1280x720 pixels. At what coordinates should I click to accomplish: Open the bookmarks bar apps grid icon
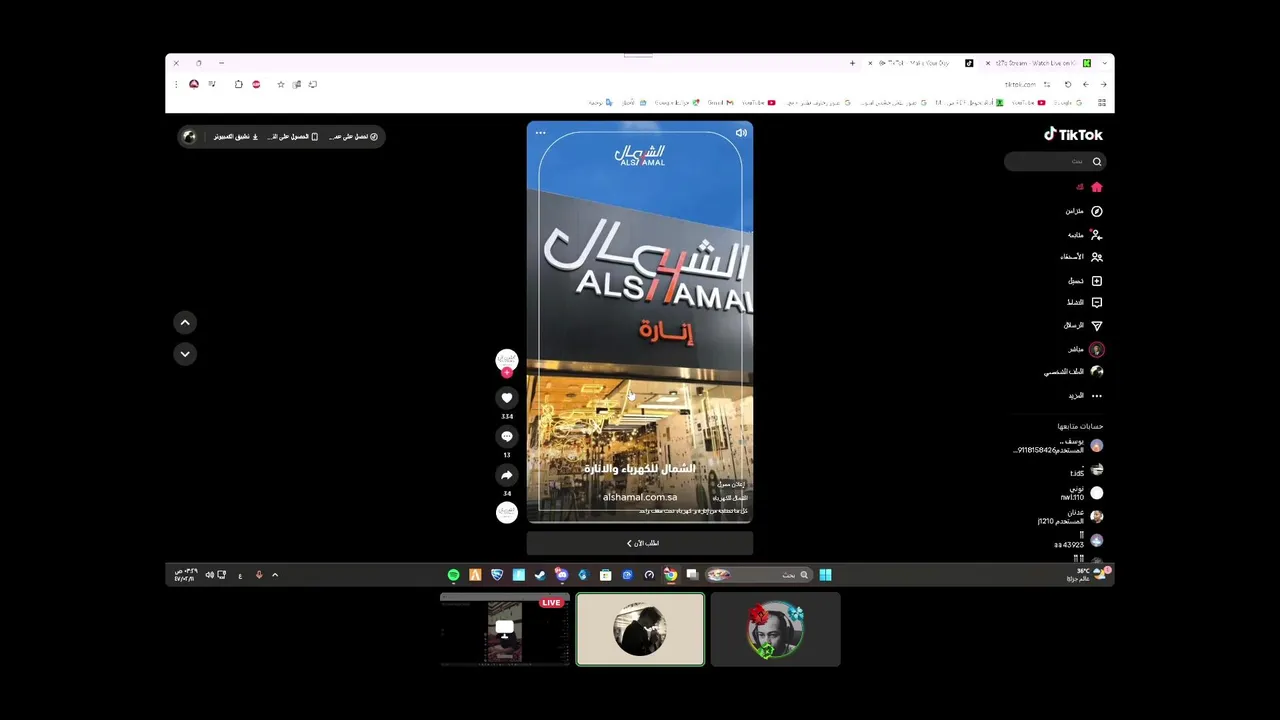tap(1102, 102)
